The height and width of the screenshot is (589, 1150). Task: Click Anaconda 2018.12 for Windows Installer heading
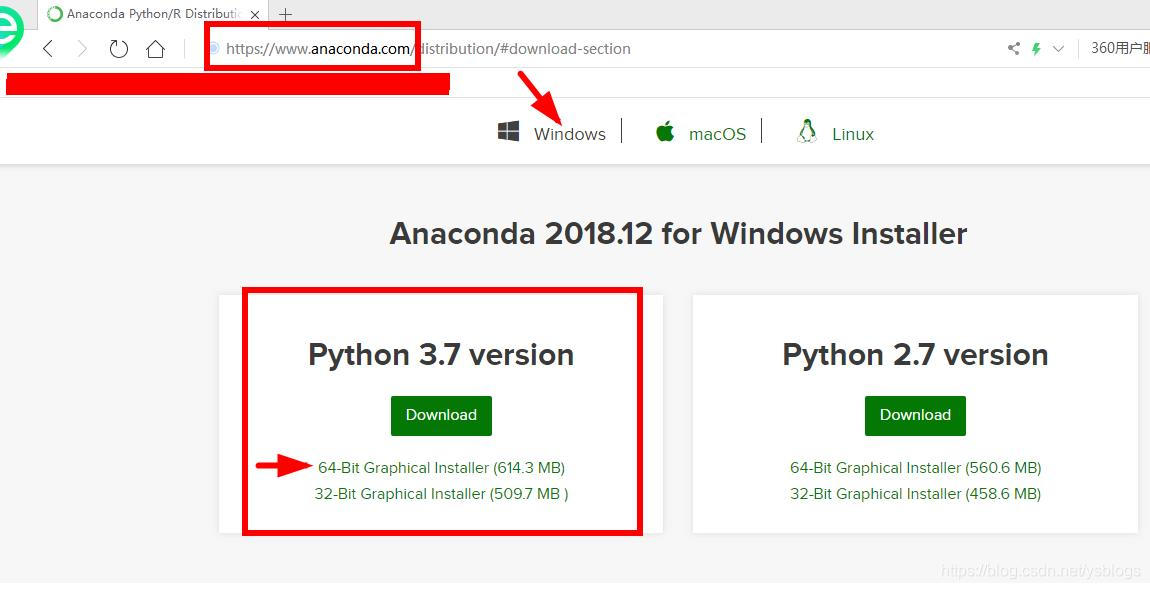coord(678,234)
